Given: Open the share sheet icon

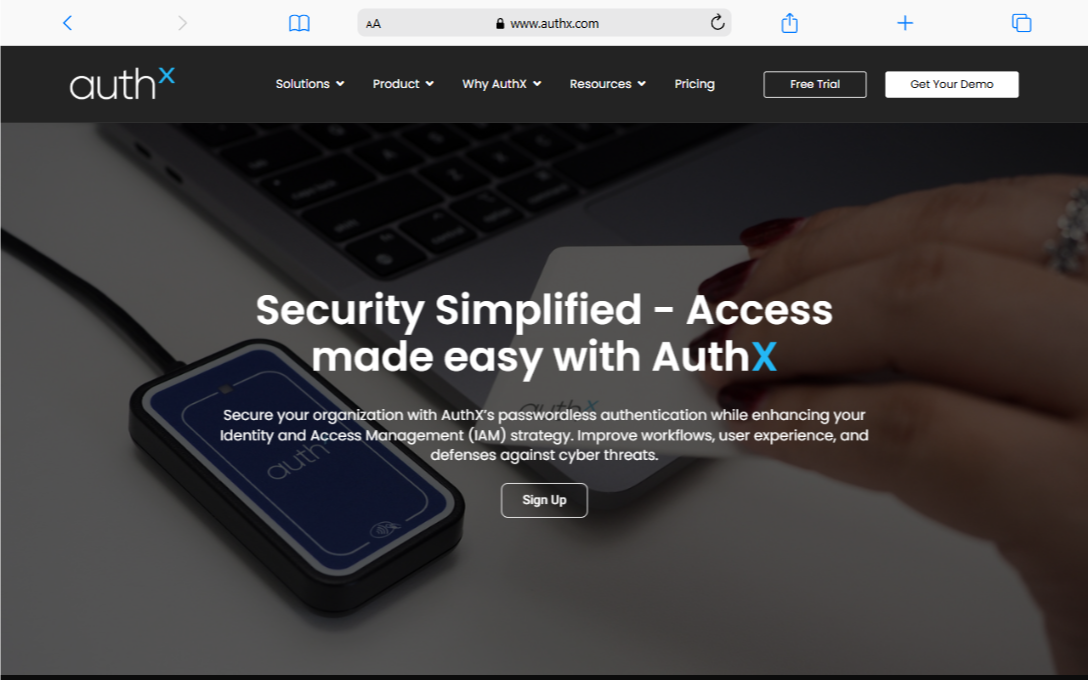Looking at the screenshot, I should click(x=790, y=23).
